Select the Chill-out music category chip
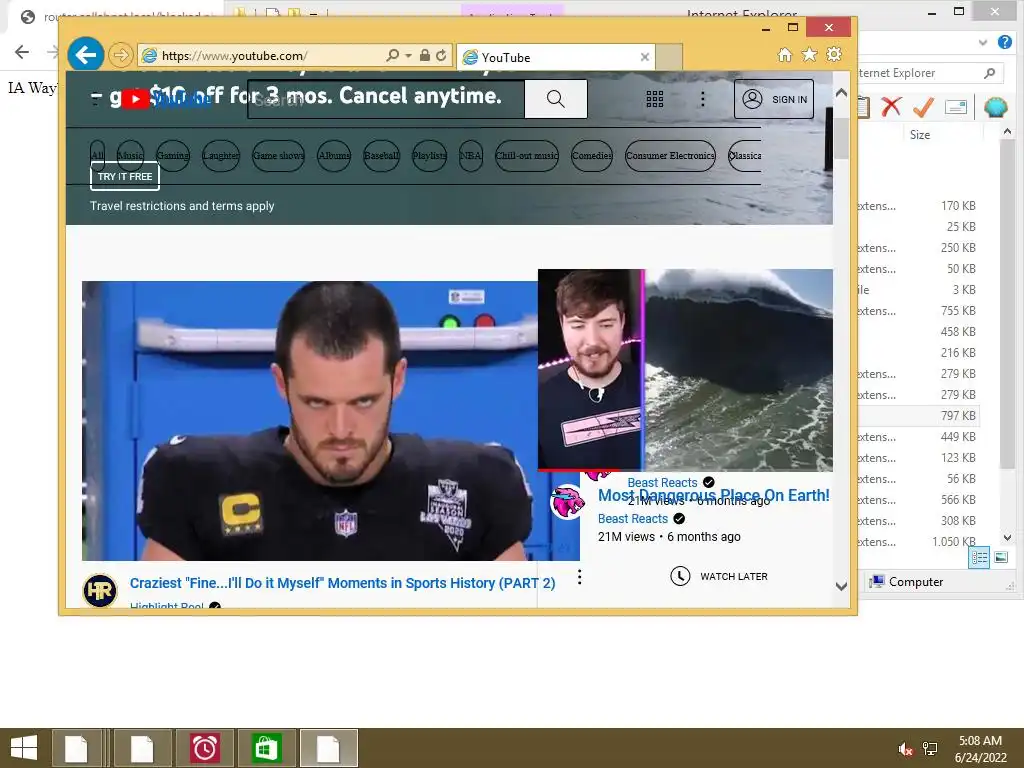The width and height of the screenshot is (1024, 768). [527, 155]
